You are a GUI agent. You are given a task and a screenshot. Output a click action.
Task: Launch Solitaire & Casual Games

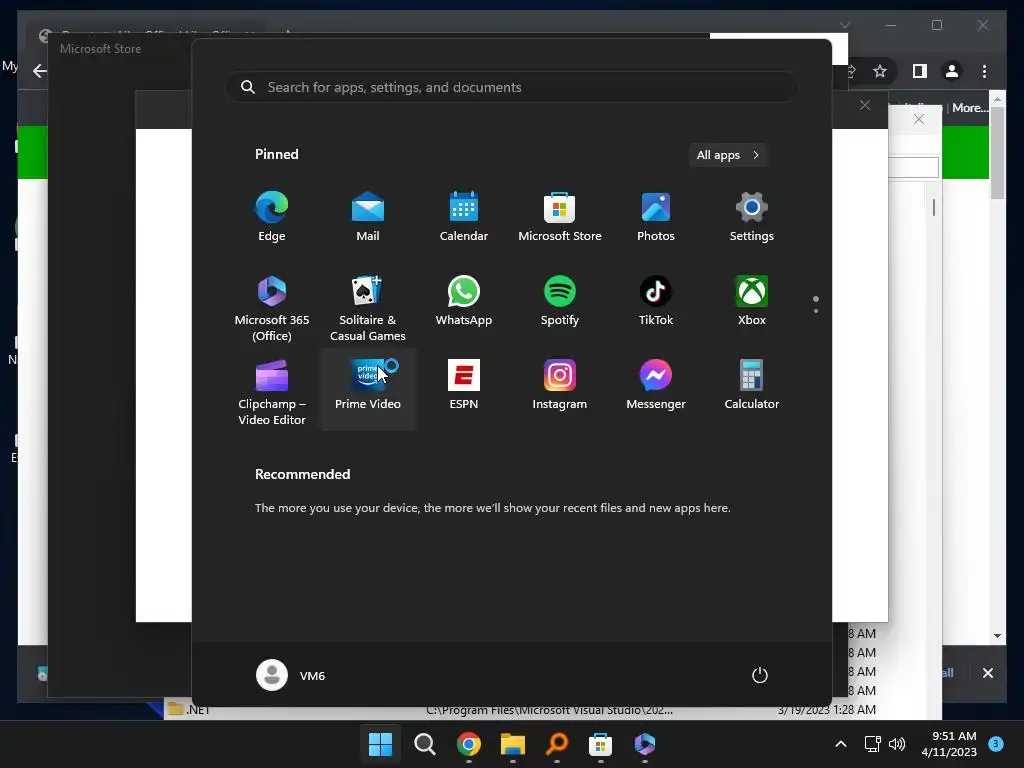368,308
